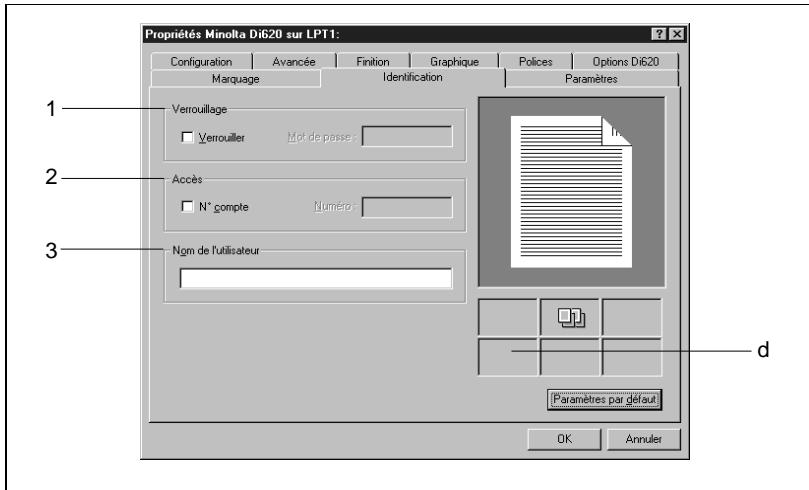Click the Accès group label
Screen dimensions: 809x490
pos(187,179)
